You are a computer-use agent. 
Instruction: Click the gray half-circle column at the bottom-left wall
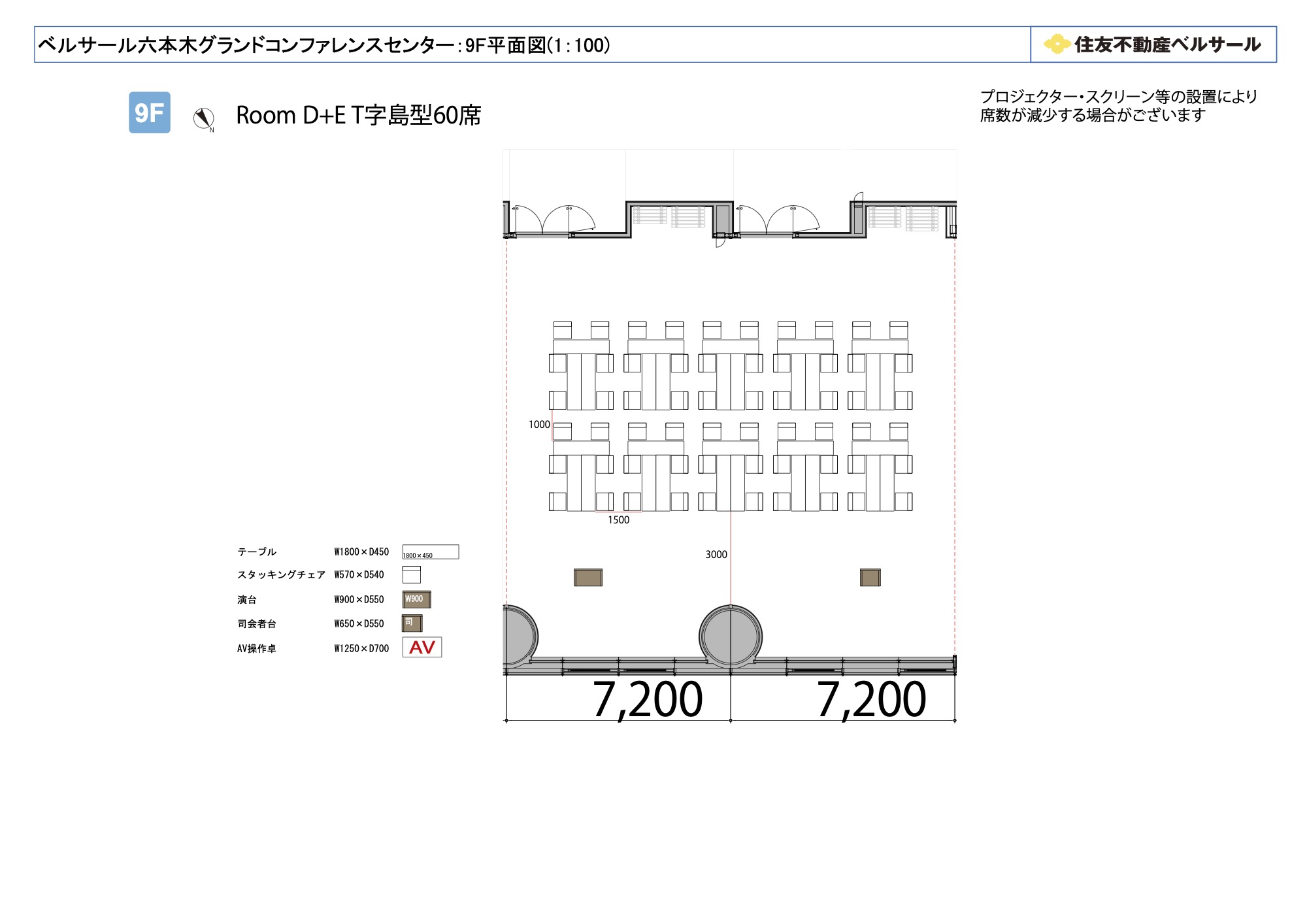tap(521, 636)
